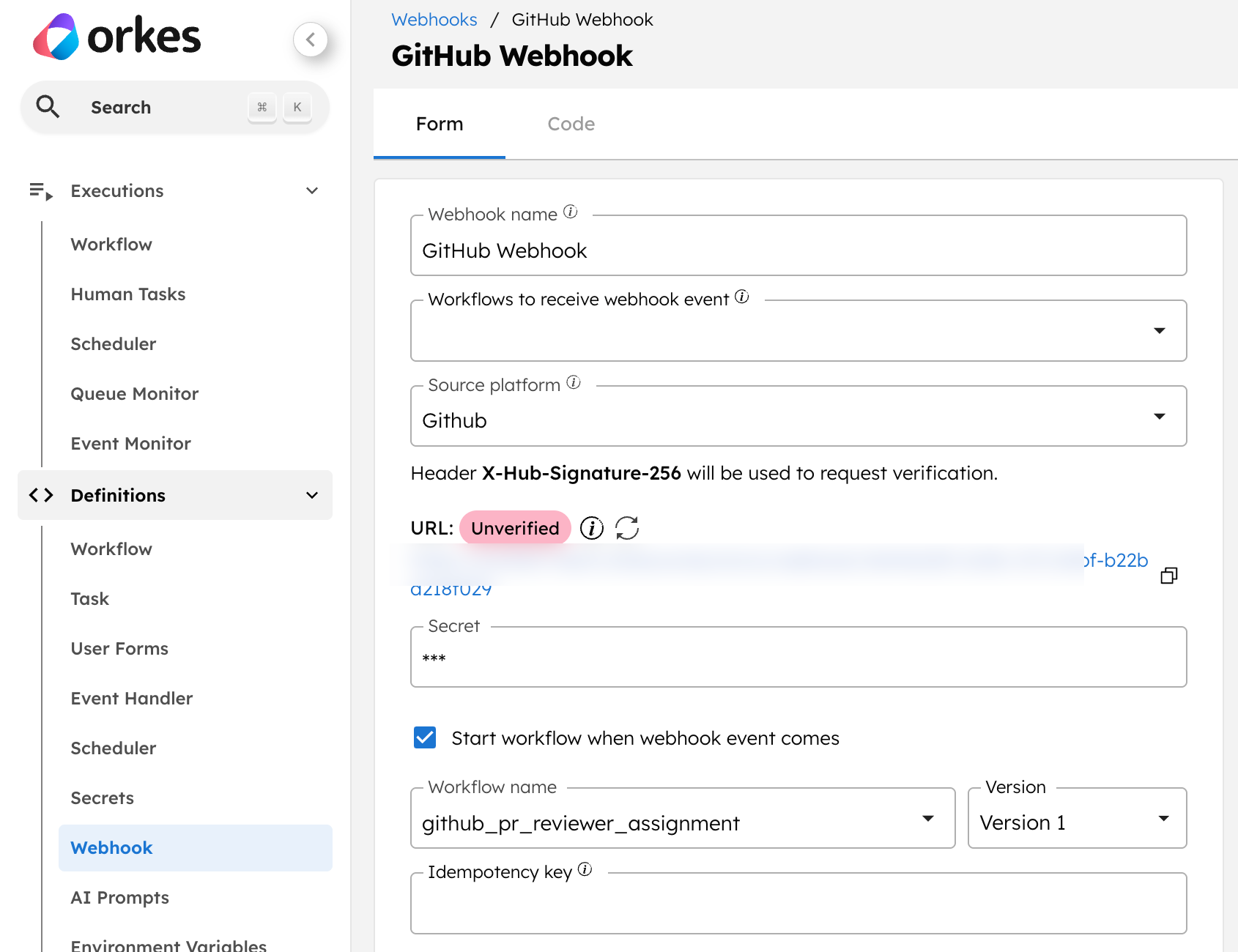Open Workflow under Executions
The image size is (1238, 952).
[111, 245]
